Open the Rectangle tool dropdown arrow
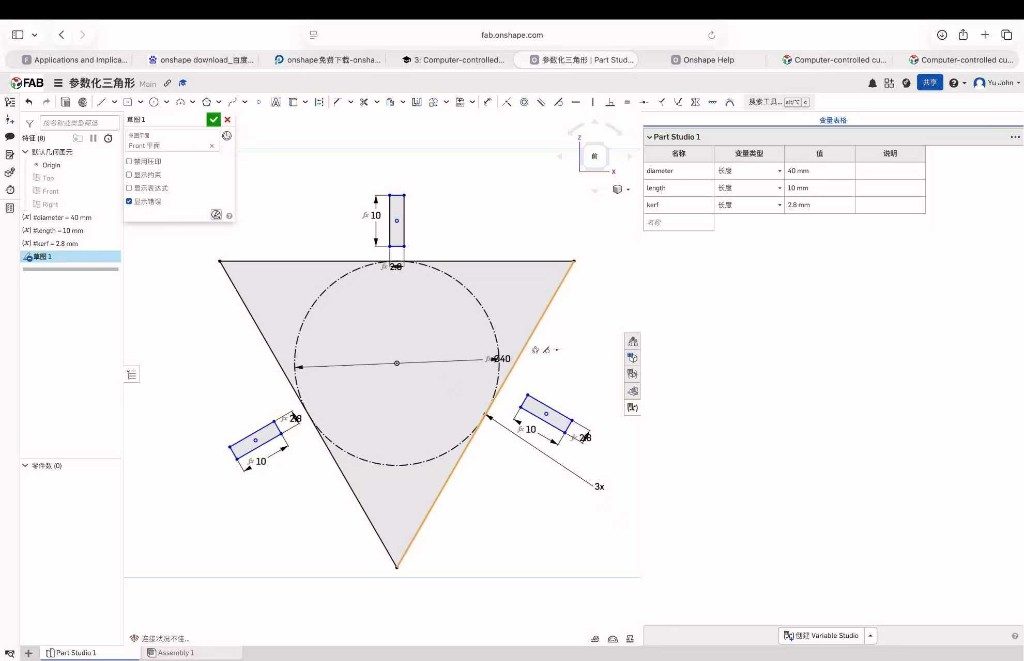Viewport: 1024px width, 661px height. (140, 102)
